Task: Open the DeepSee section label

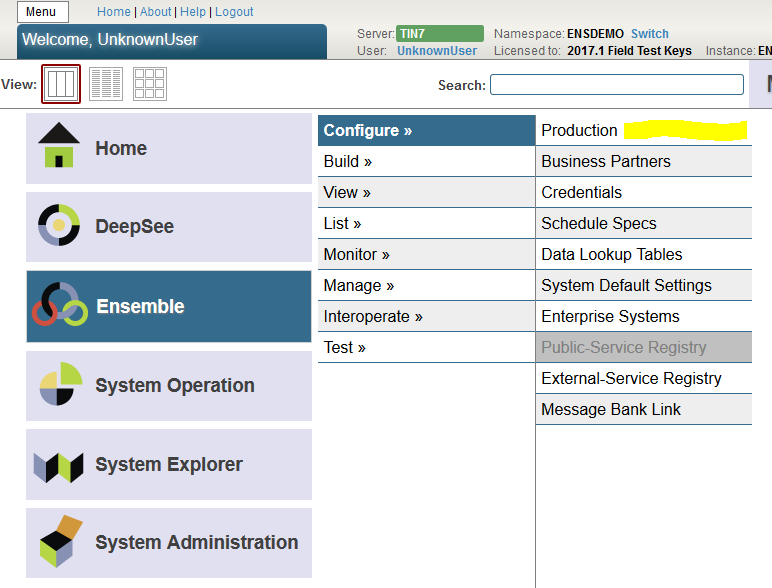Action: coord(134,227)
